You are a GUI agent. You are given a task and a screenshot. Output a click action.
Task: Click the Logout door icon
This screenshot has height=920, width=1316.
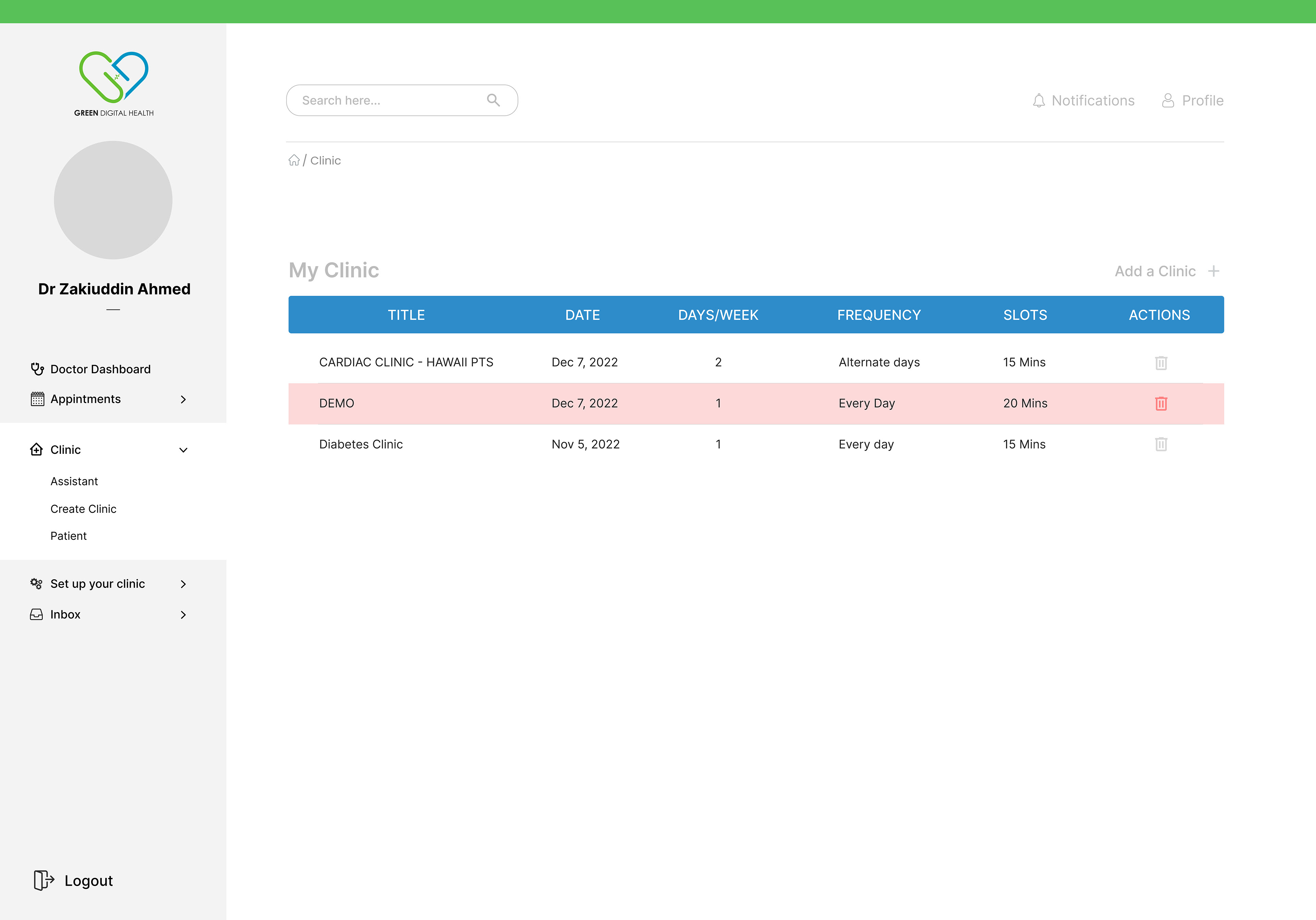44,880
